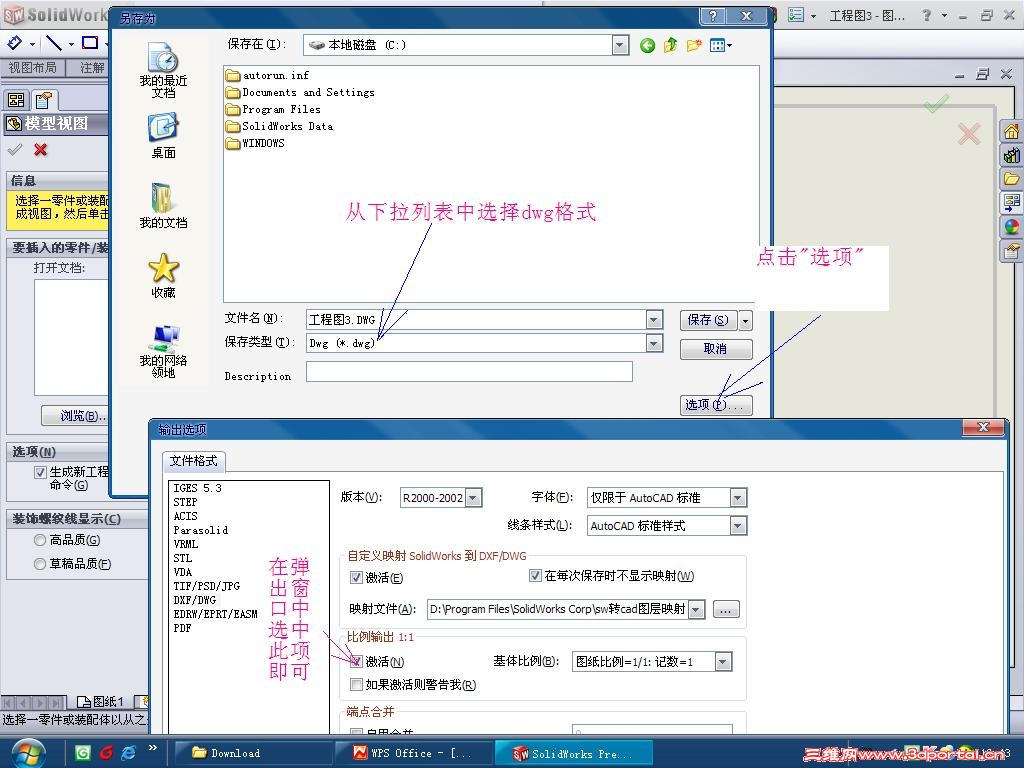Click the options list icon in SolidWorks top bar
This screenshot has height=768, width=1024.
pyautogui.click(x=795, y=15)
